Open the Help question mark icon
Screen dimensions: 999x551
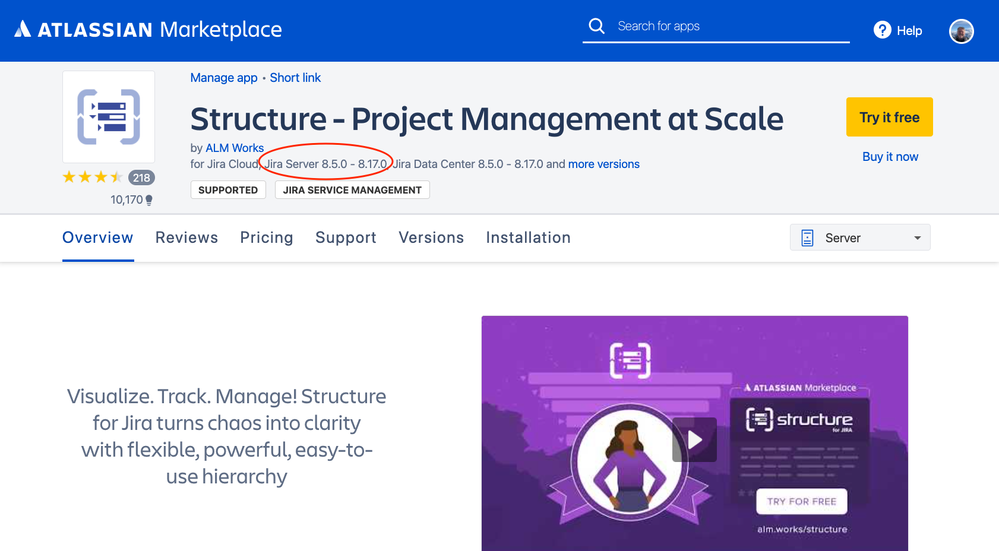pyautogui.click(x=882, y=30)
